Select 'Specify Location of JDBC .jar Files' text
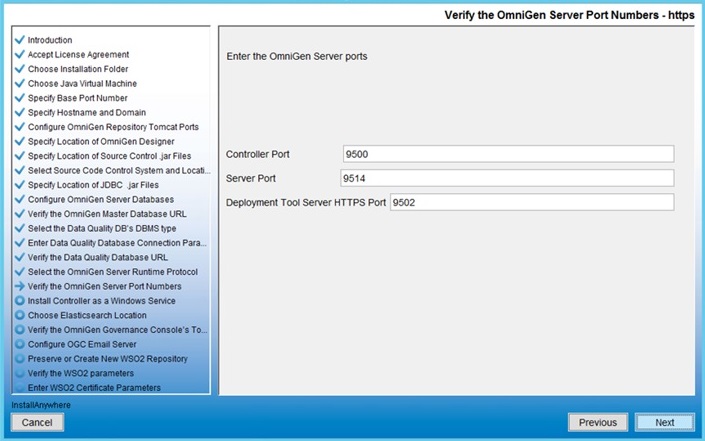705x441 pixels. [x=93, y=185]
